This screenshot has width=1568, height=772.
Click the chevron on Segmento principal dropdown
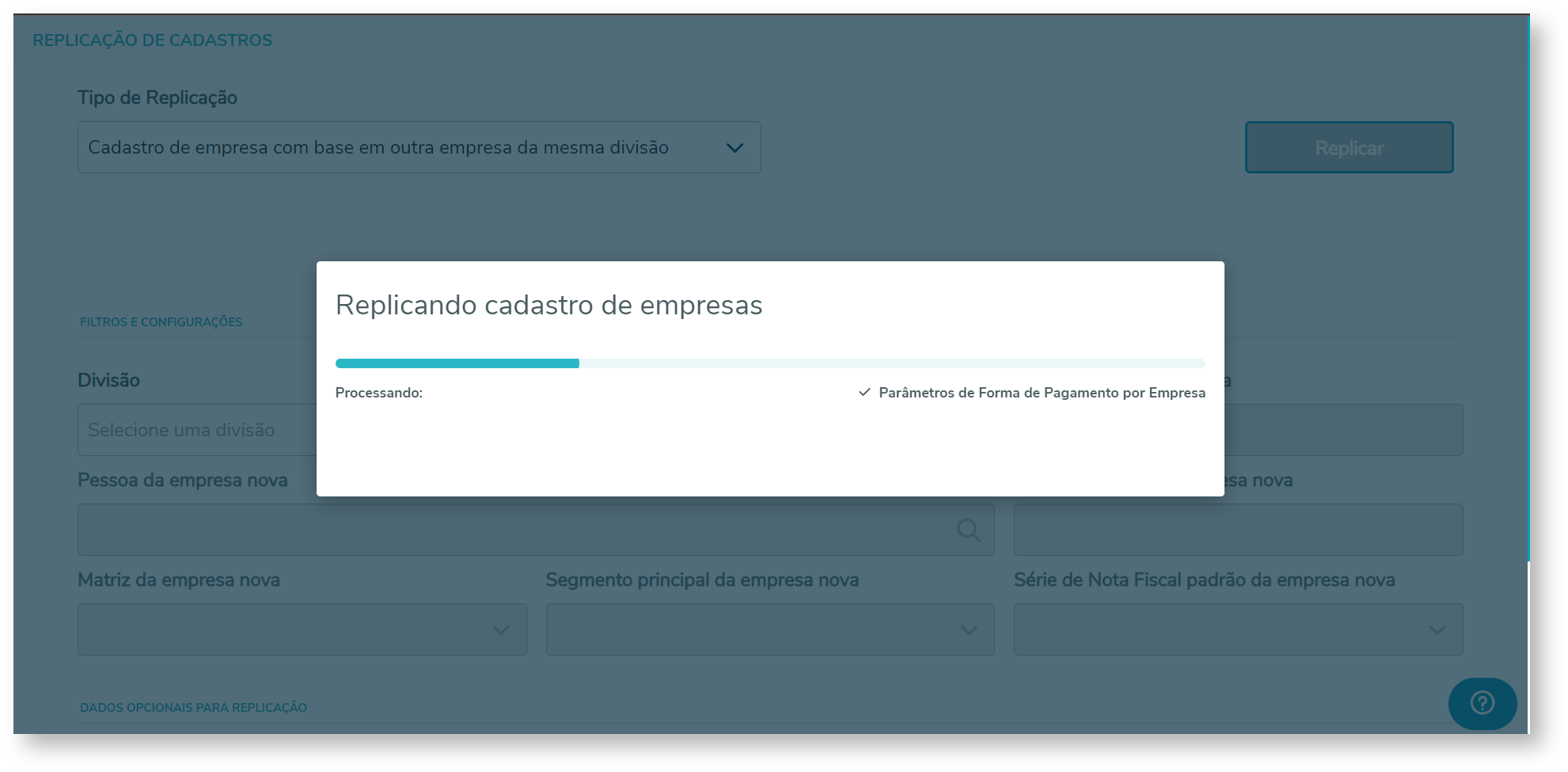coord(968,629)
